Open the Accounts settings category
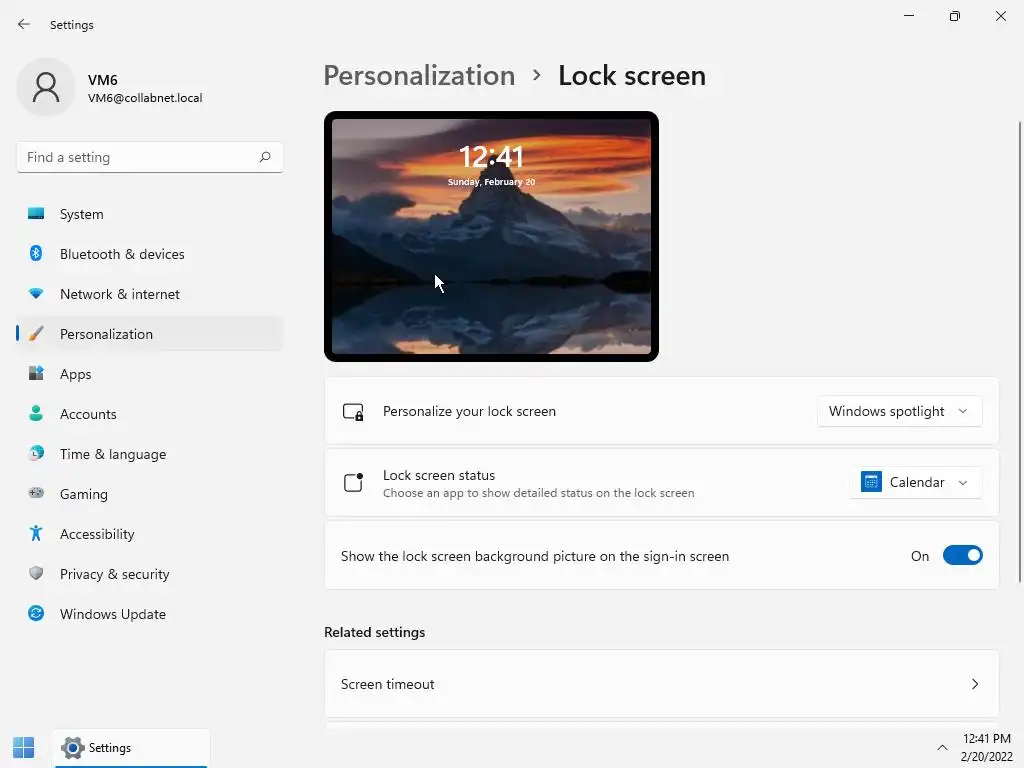 [150, 414]
